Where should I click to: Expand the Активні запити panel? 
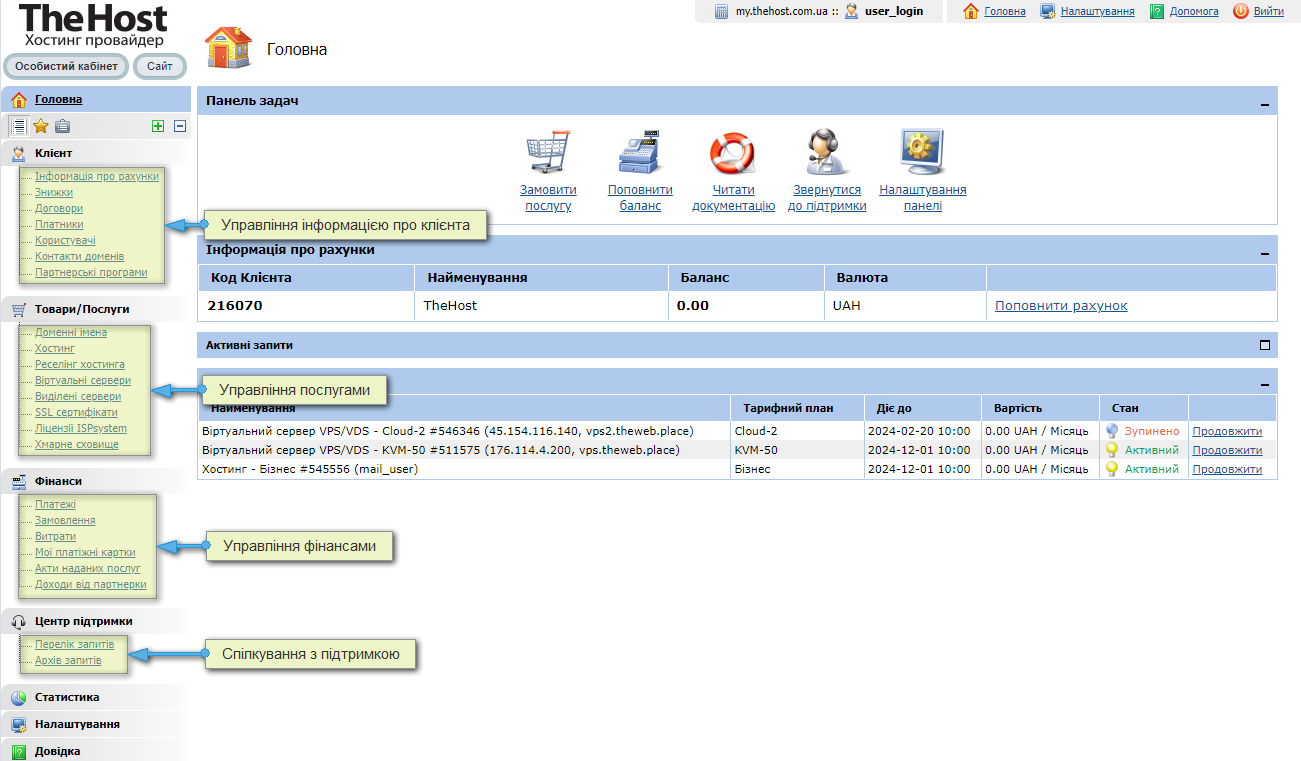tap(1265, 345)
